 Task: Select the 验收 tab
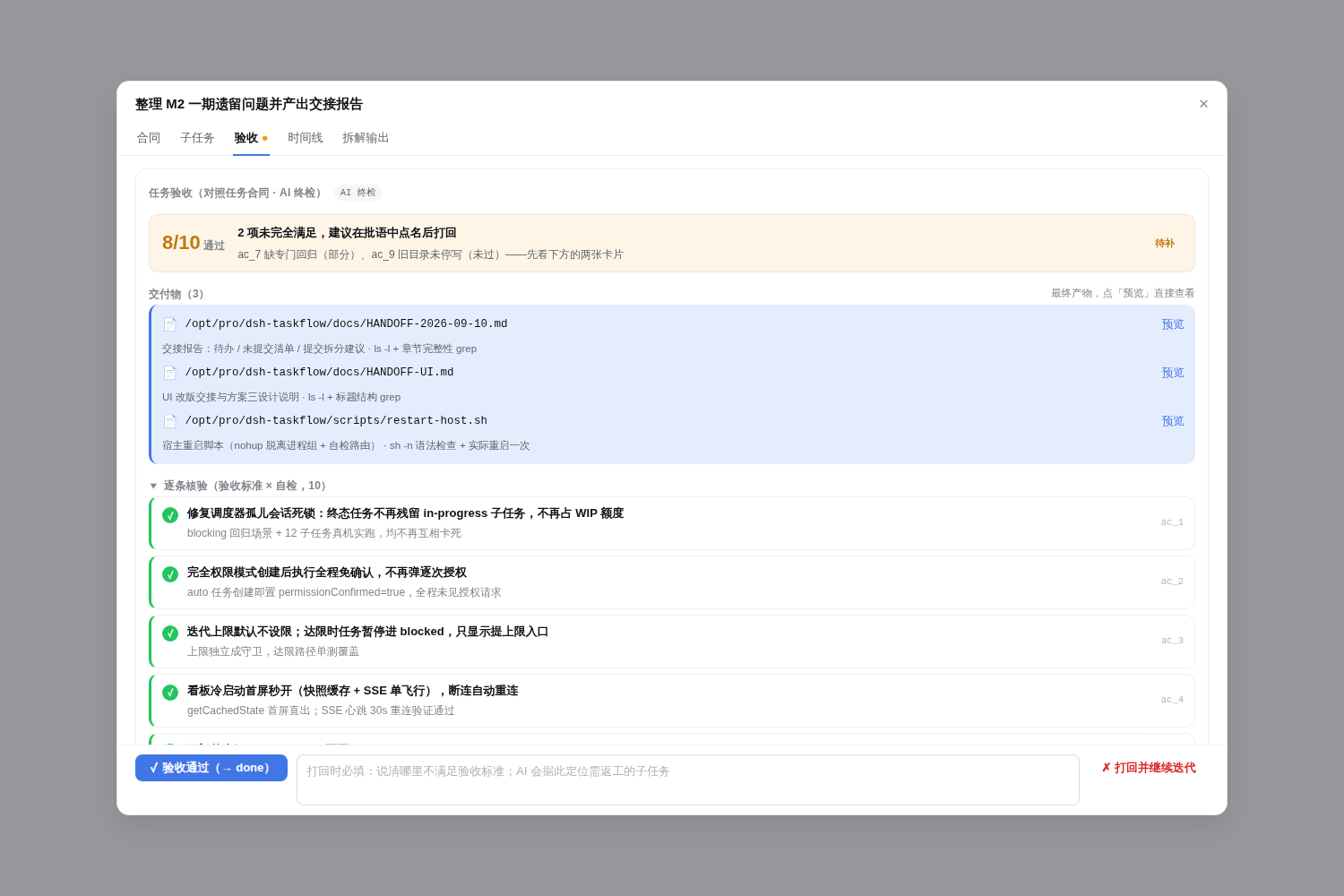click(x=251, y=138)
